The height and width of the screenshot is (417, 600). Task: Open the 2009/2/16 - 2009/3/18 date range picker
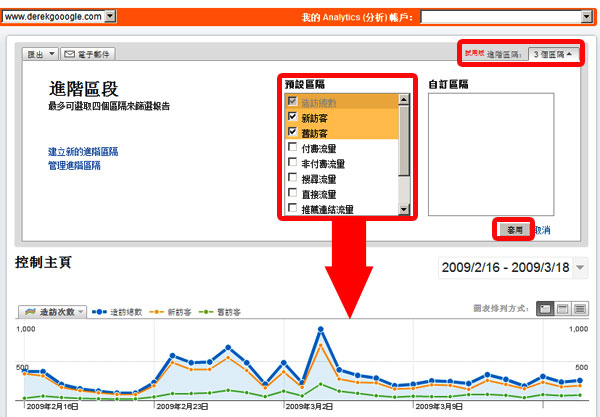coord(513,267)
